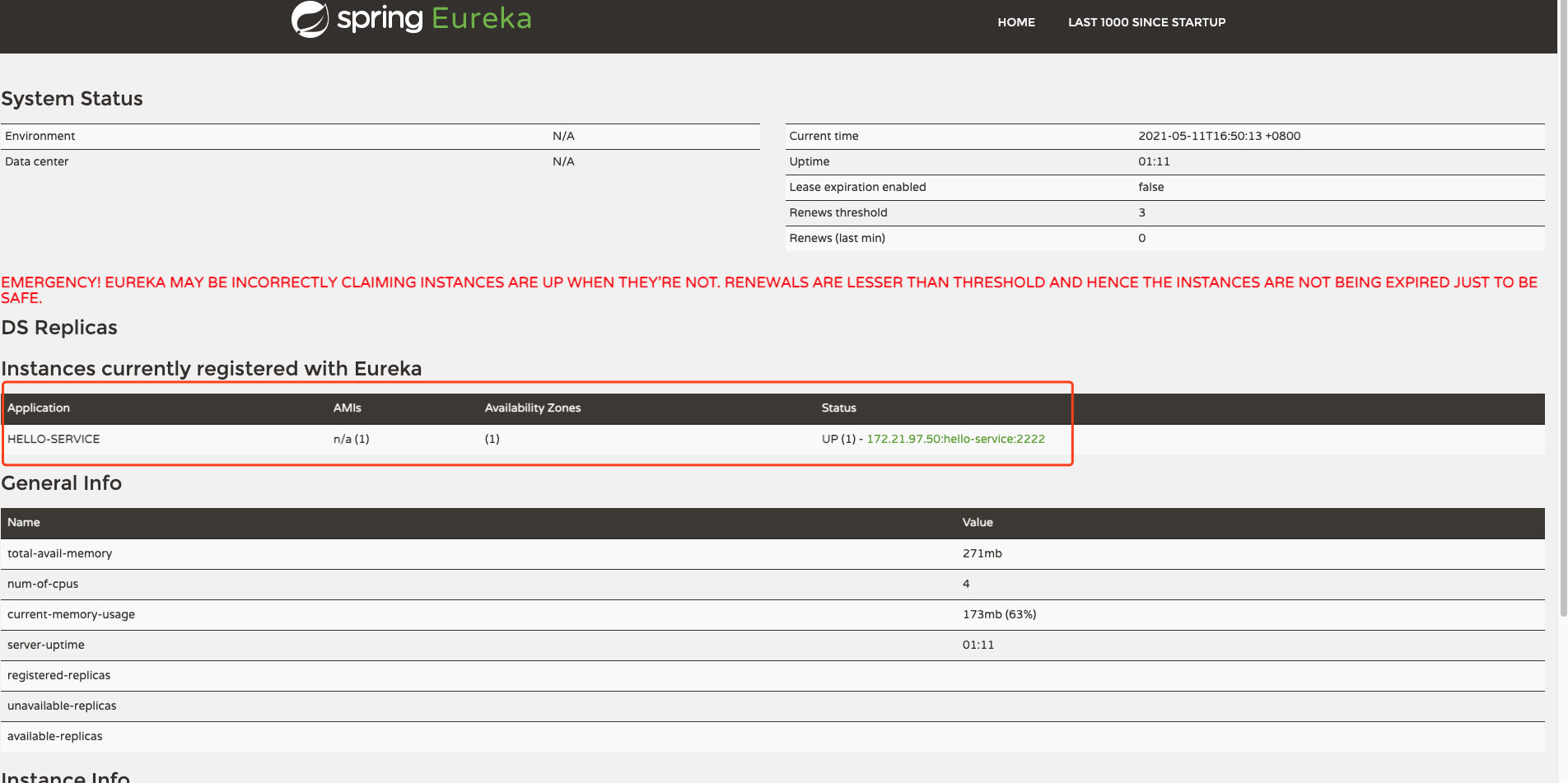Viewport: 1568px width, 783px height.
Task: Click the System Status heading
Action: [x=72, y=99]
